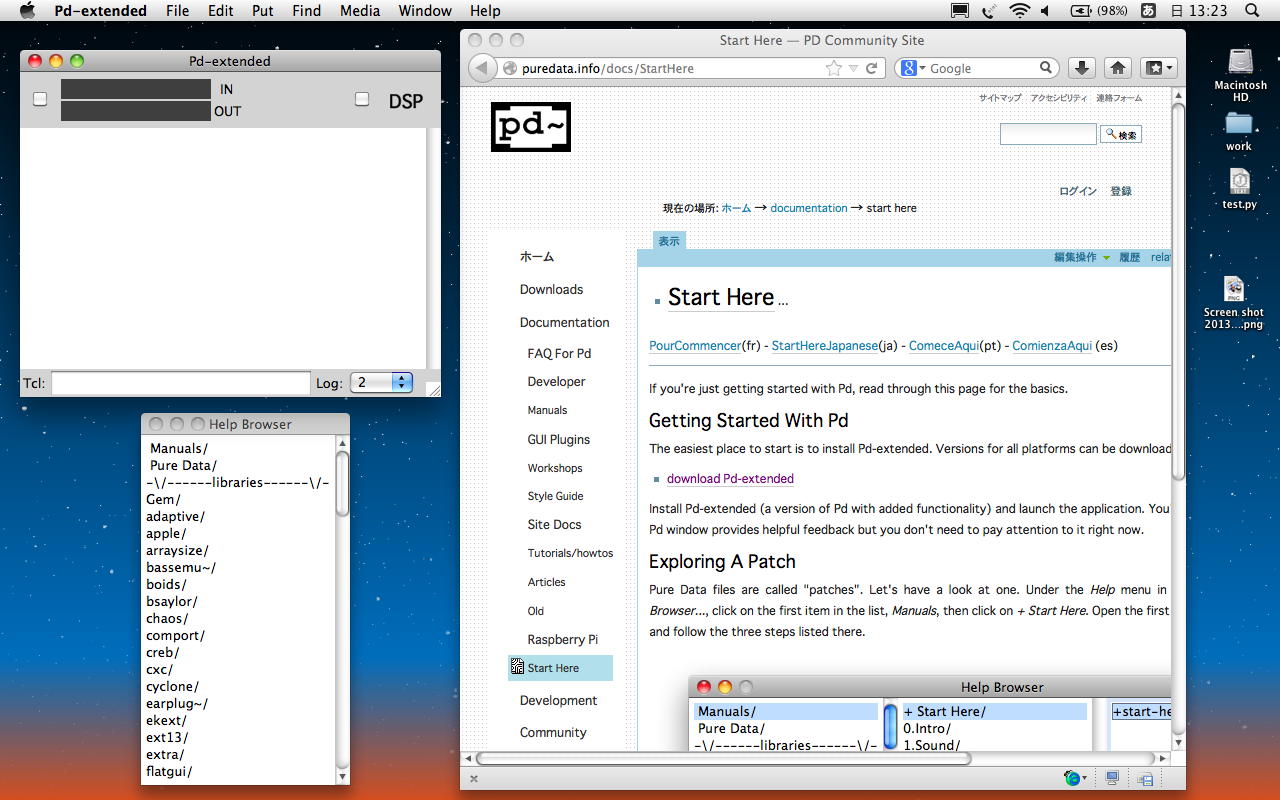Click the browser back arrow button
Viewport: 1280px width, 800px height.
coord(483,68)
